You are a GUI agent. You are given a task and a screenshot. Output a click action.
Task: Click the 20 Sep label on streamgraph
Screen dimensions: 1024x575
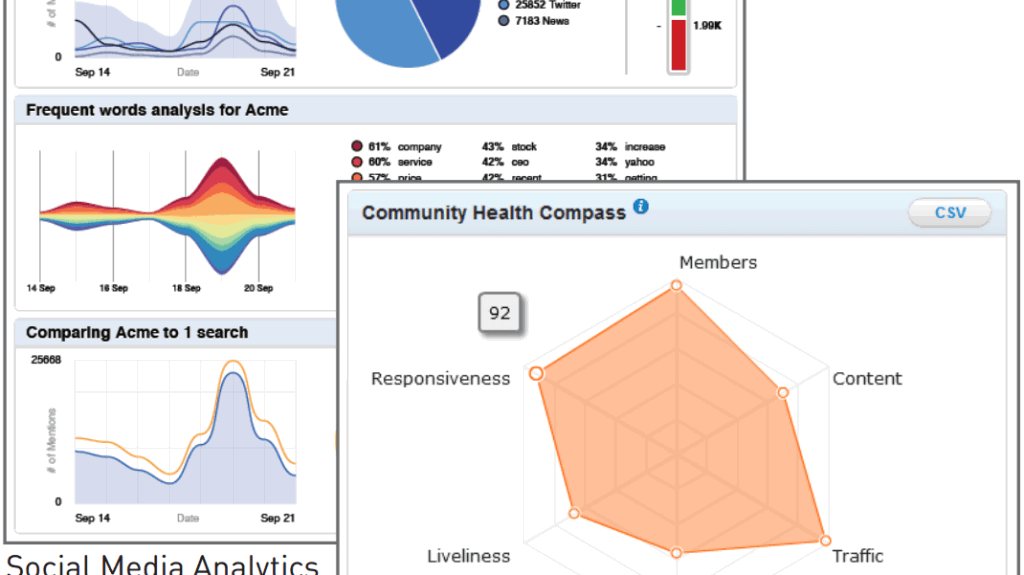point(259,288)
